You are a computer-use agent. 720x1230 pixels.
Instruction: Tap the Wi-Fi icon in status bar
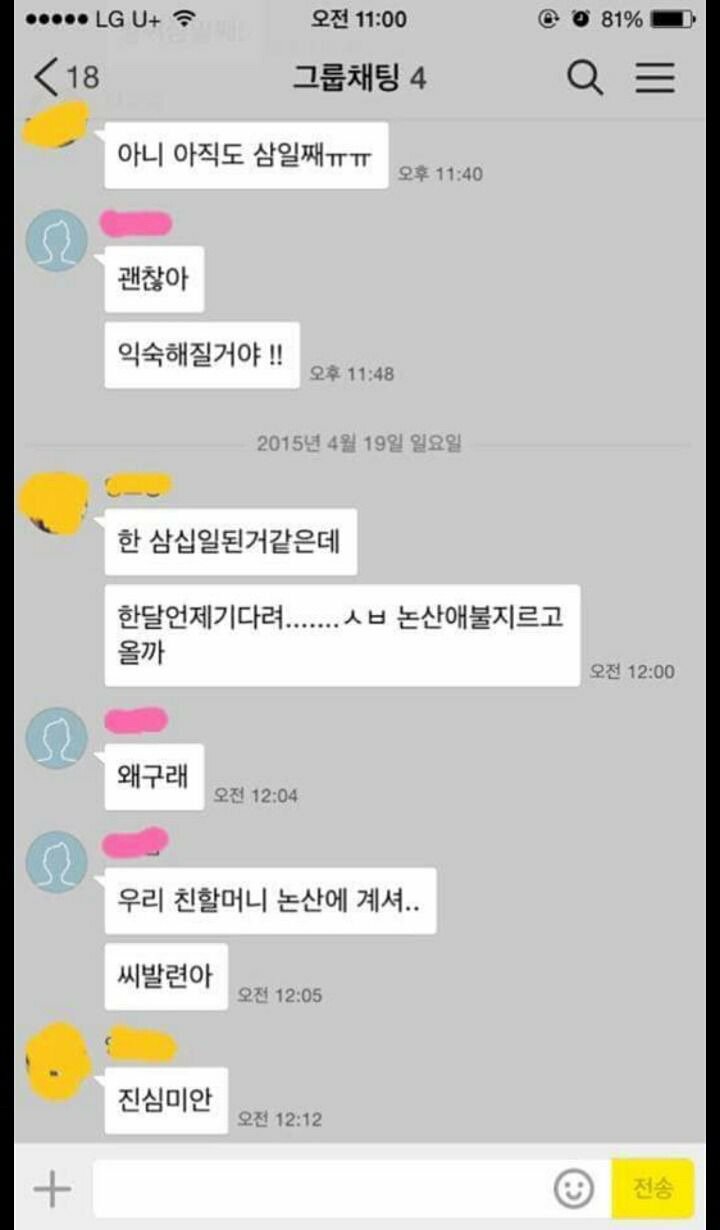click(x=184, y=19)
